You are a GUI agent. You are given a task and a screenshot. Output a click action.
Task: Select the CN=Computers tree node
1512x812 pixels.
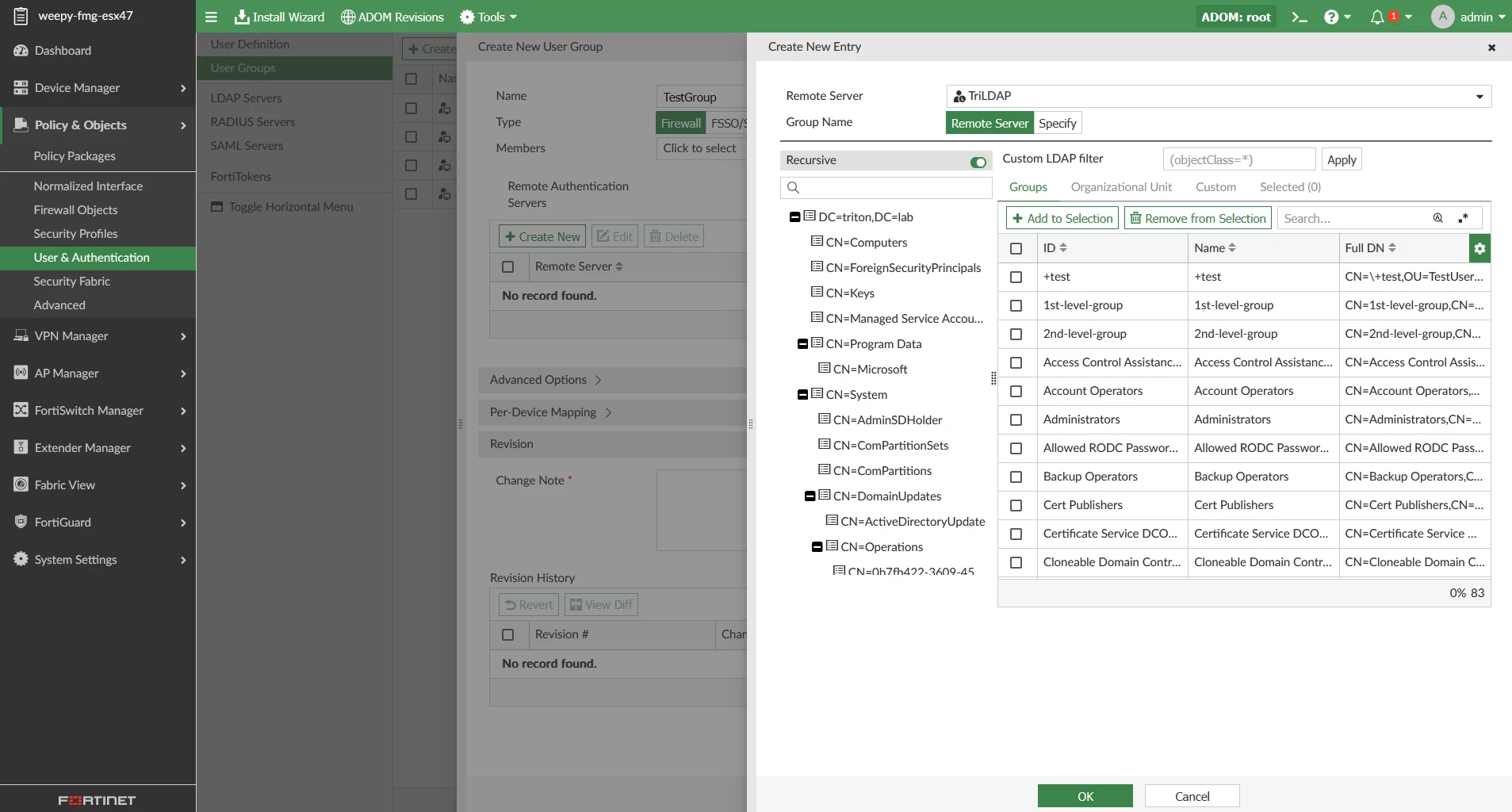pyautogui.click(x=866, y=243)
